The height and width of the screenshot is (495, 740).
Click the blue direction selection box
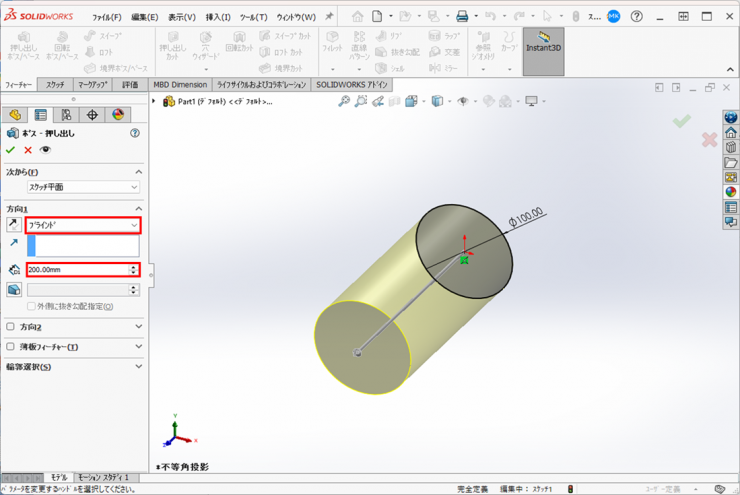(83, 246)
